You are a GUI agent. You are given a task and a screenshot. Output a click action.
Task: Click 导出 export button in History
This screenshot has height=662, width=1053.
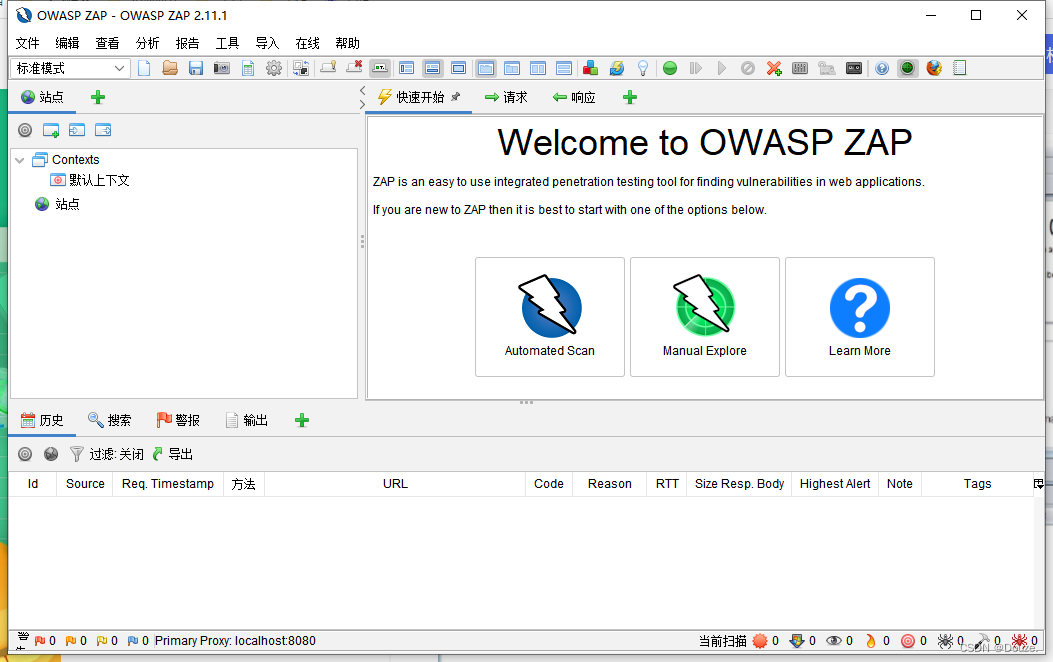pyautogui.click(x=173, y=455)
